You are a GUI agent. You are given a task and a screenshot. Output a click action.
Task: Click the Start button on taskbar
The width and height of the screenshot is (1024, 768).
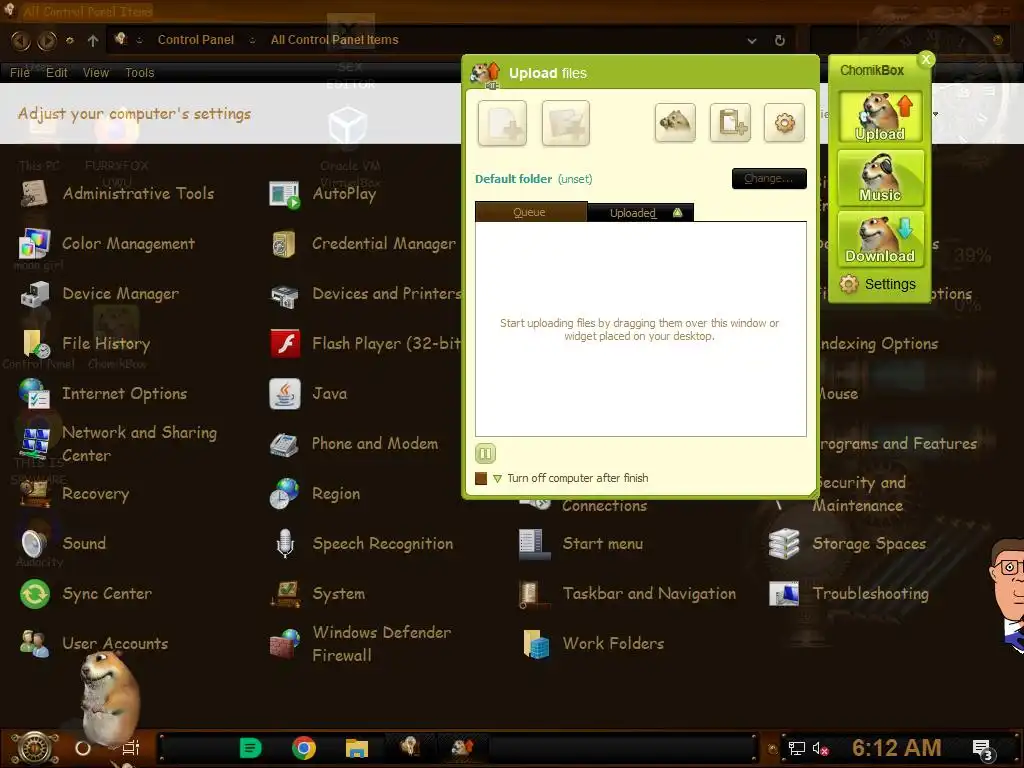point(35,748)
